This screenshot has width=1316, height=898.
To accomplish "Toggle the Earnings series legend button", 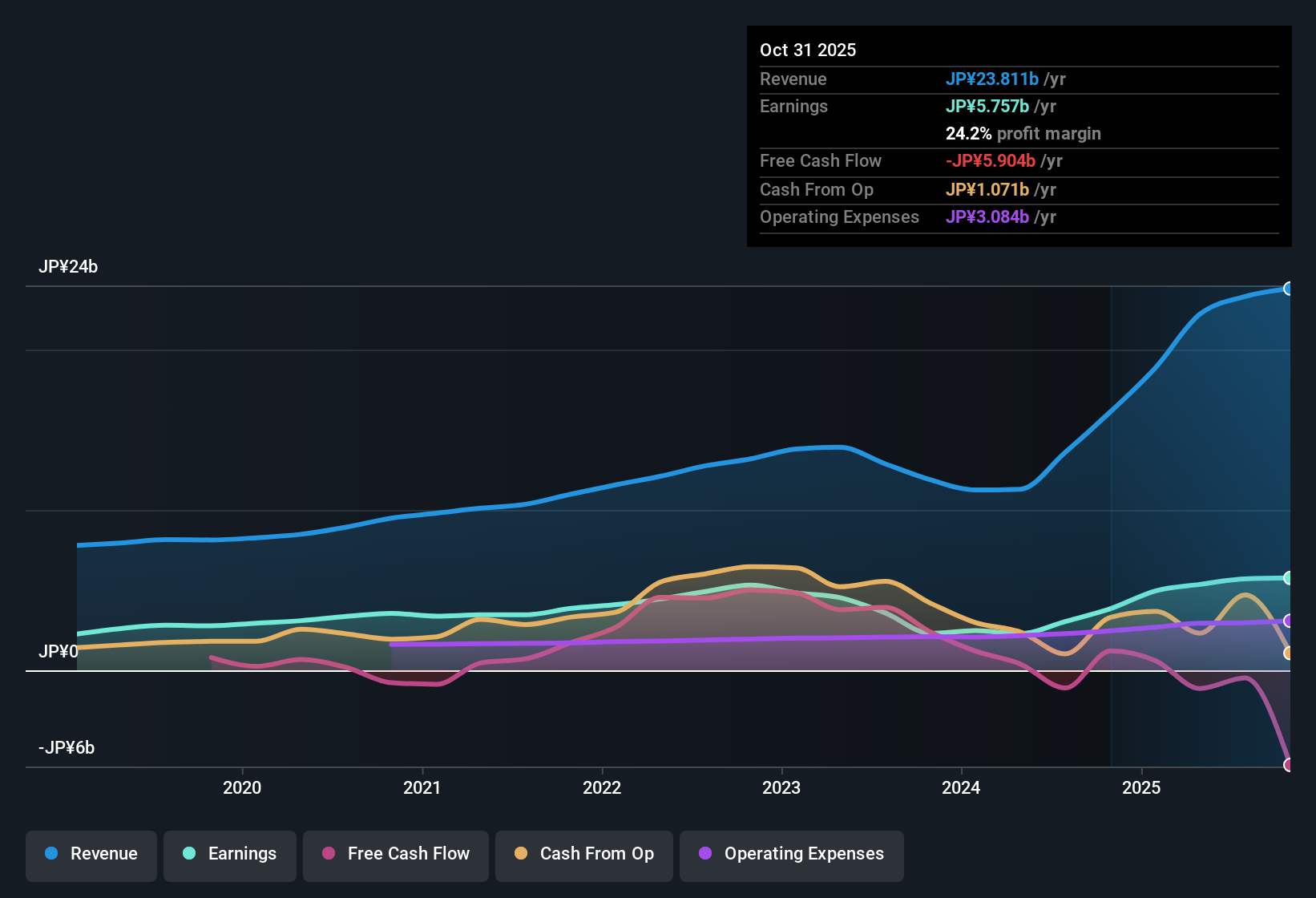I will 230,855.
